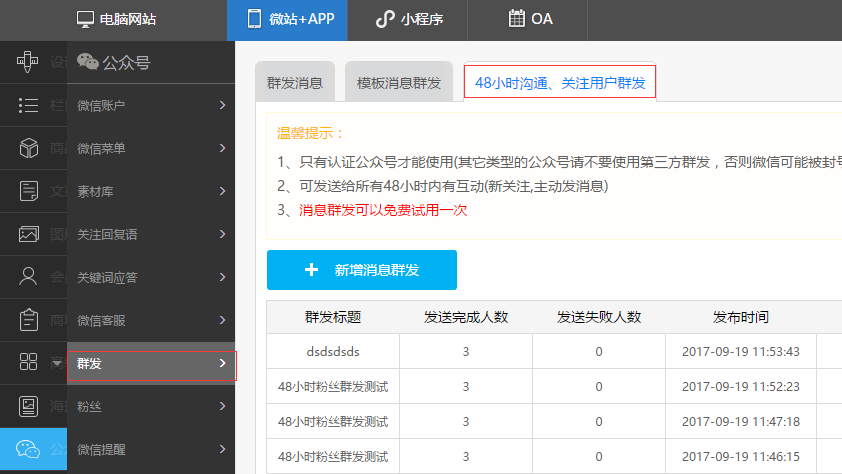
Task: Click the 发送失败人数 column header
Action: click(x=599, y=317)
